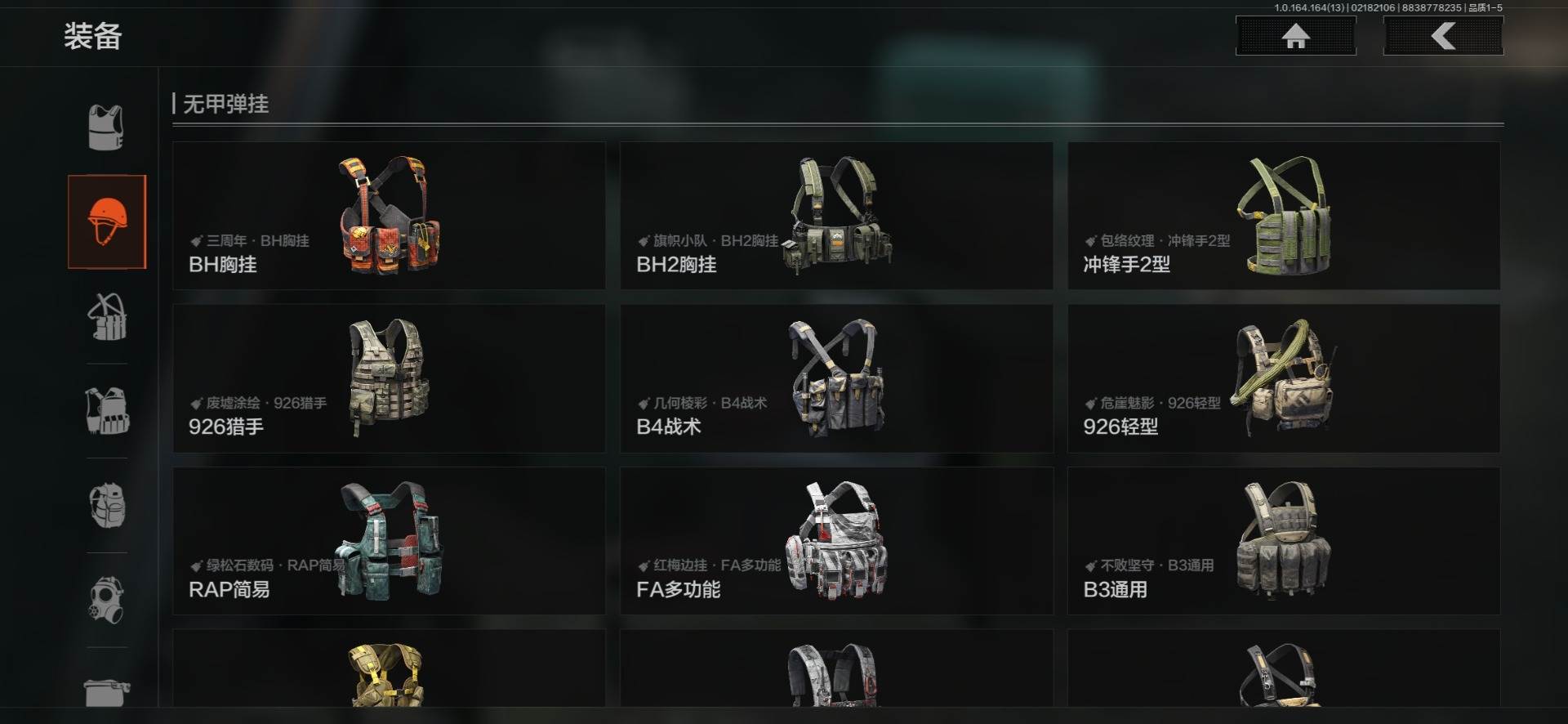Open the yellow rig in bottom row

(x=389, y=668)
